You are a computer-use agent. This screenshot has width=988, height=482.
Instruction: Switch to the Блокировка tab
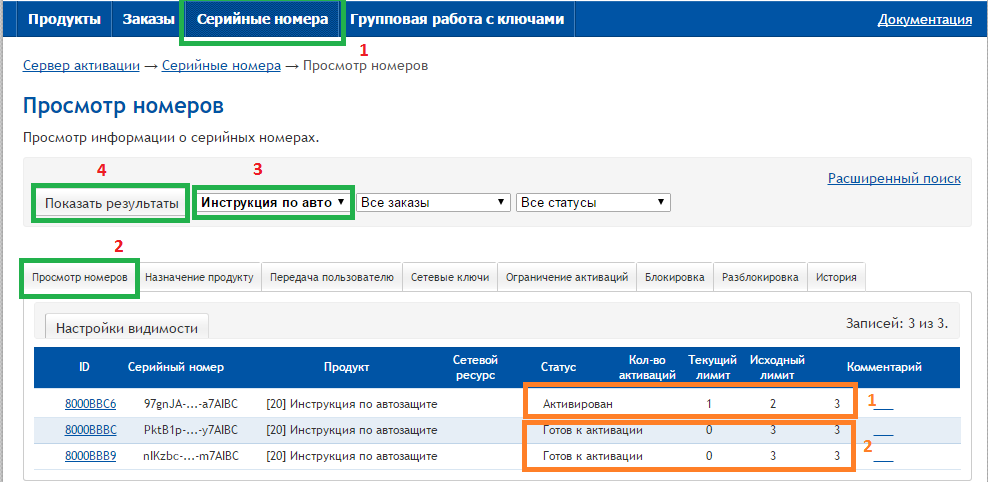click(674, 277)
